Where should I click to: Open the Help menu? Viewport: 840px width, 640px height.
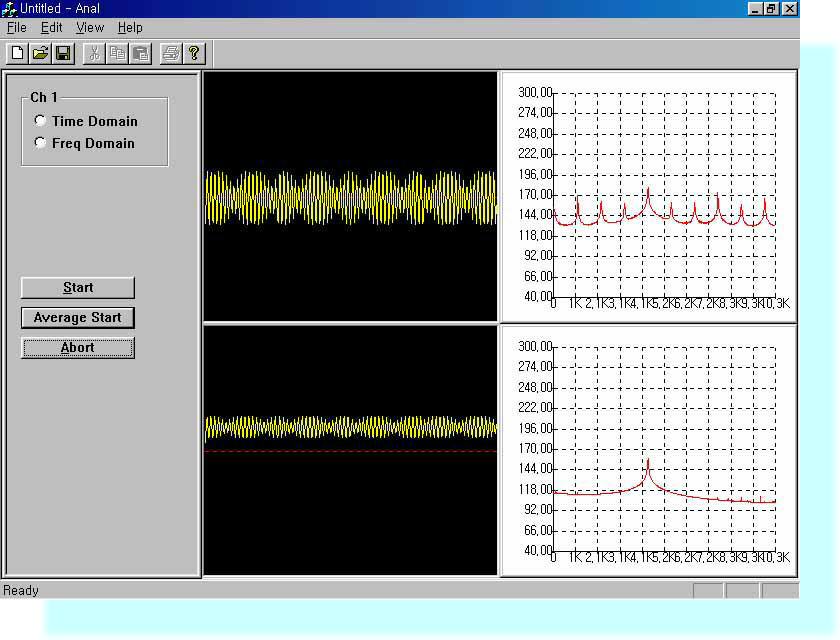[x=130, y=28]
